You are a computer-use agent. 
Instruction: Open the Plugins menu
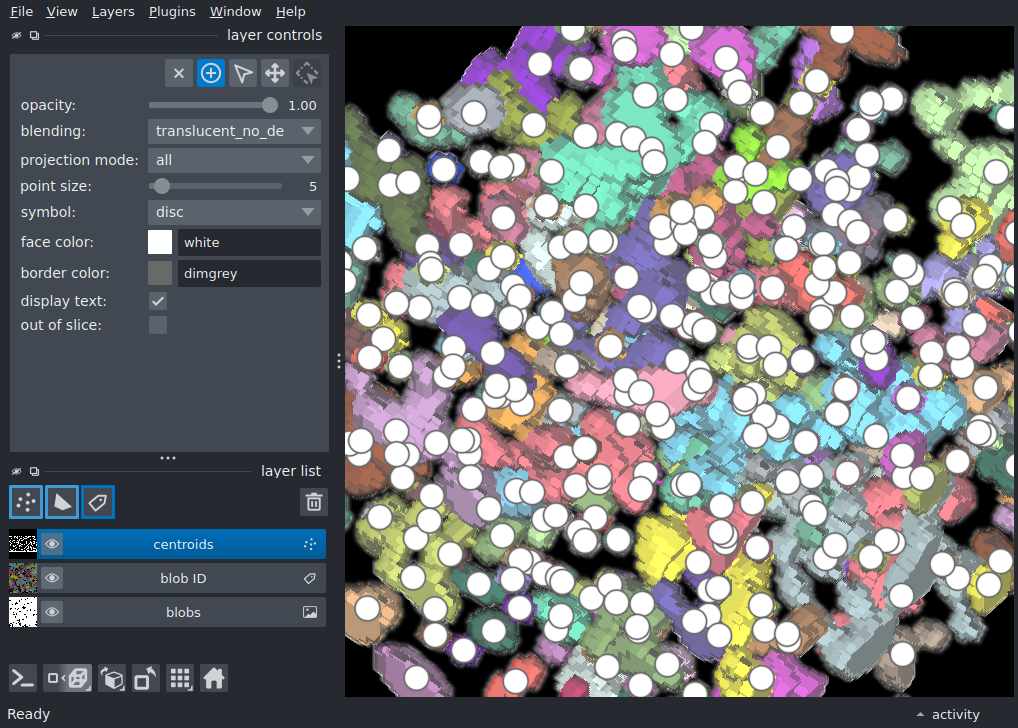pos(172,12)
